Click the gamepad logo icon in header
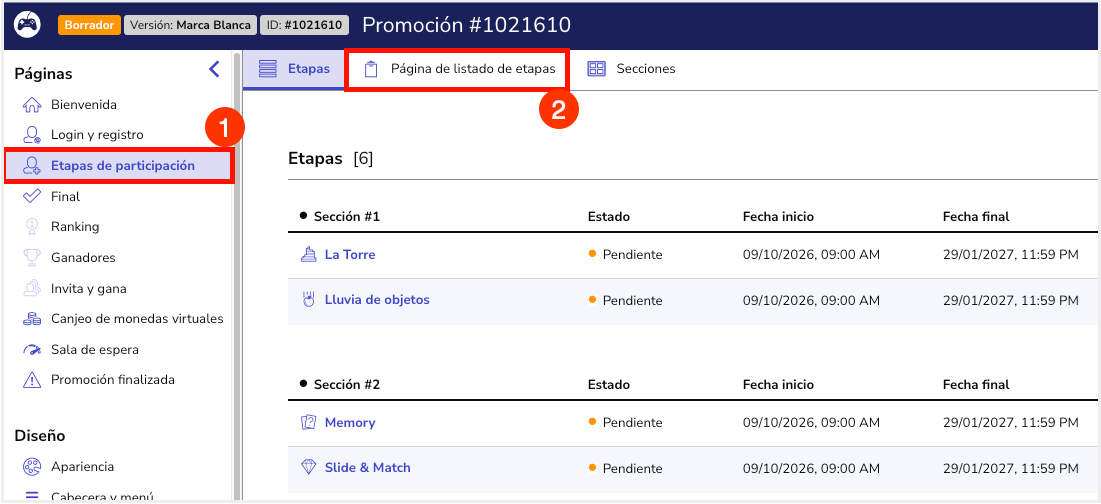1101x504 pixels. pyautogui.click(x=27, y=25)
